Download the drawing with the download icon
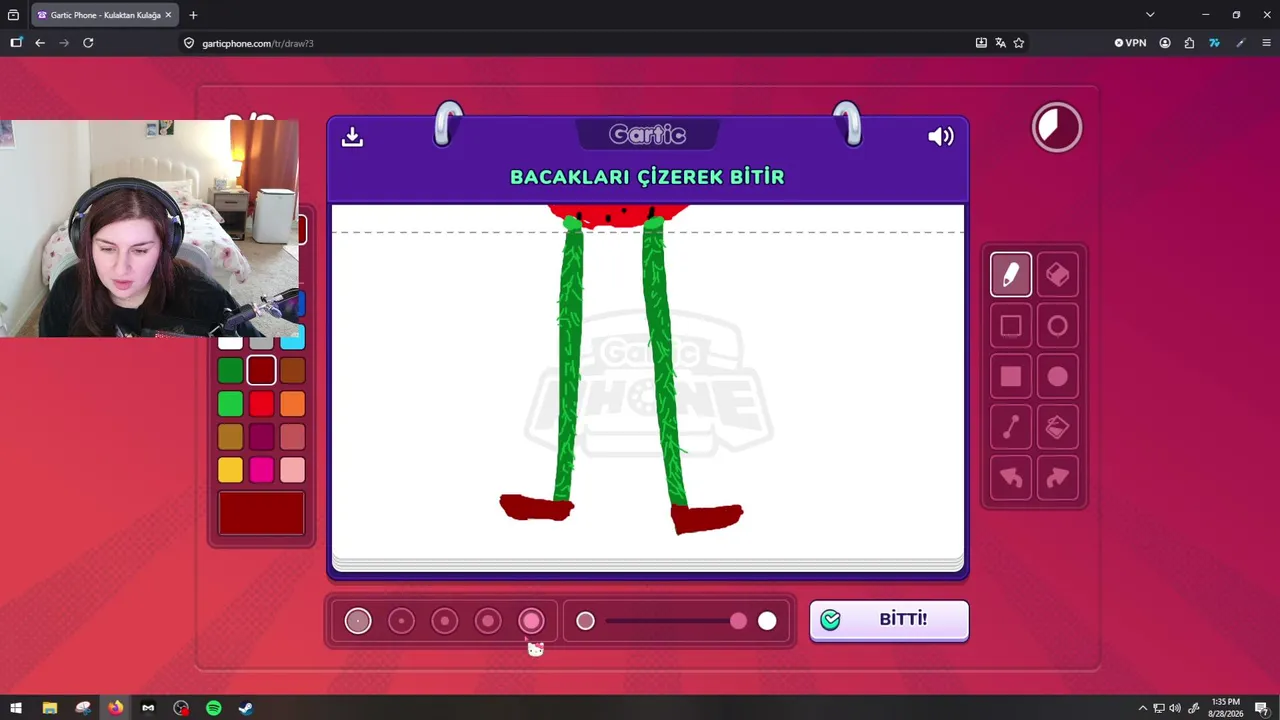 click(352, 137)
